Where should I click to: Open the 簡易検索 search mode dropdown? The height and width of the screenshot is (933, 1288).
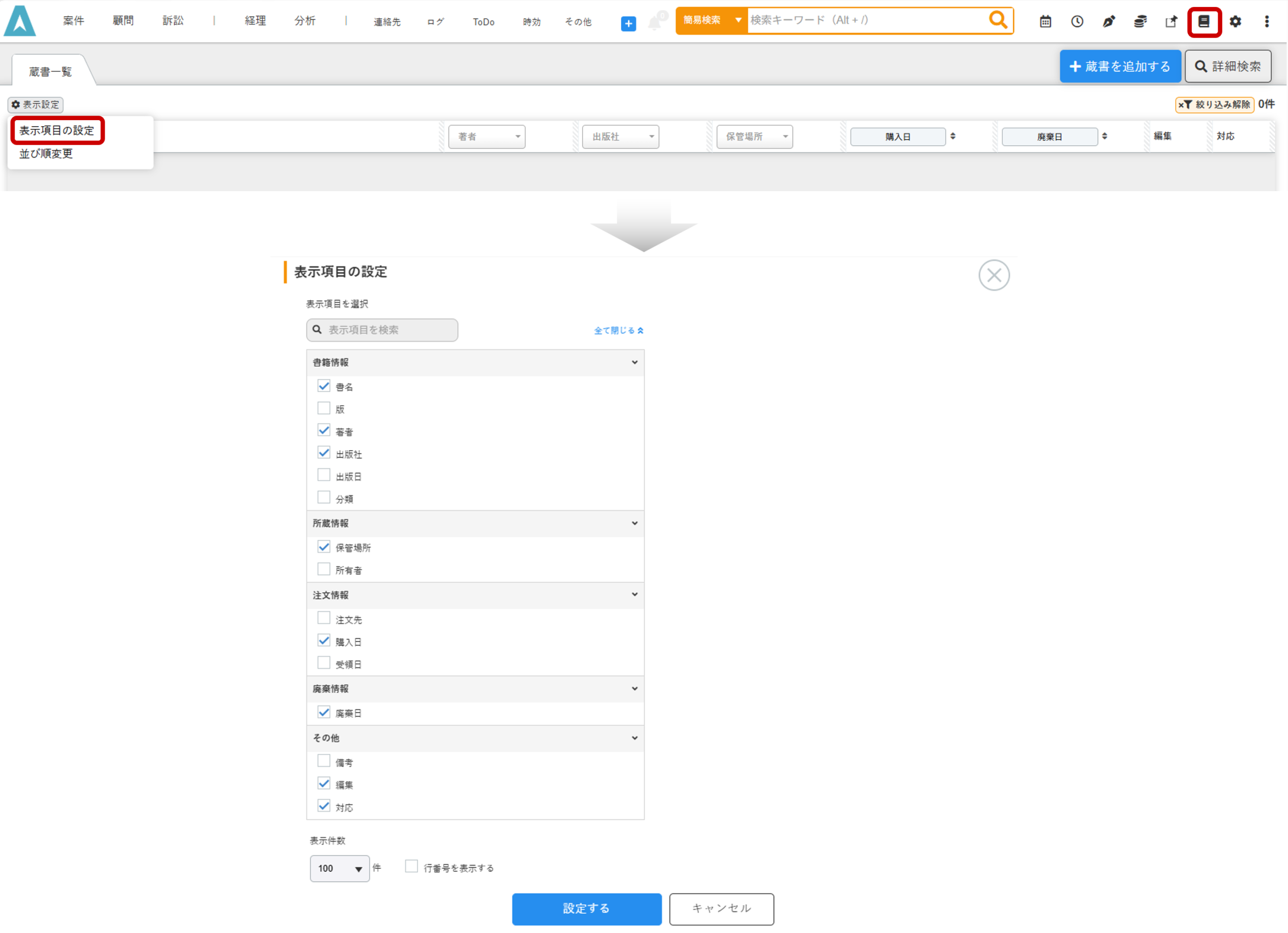[x=712, y=21]
